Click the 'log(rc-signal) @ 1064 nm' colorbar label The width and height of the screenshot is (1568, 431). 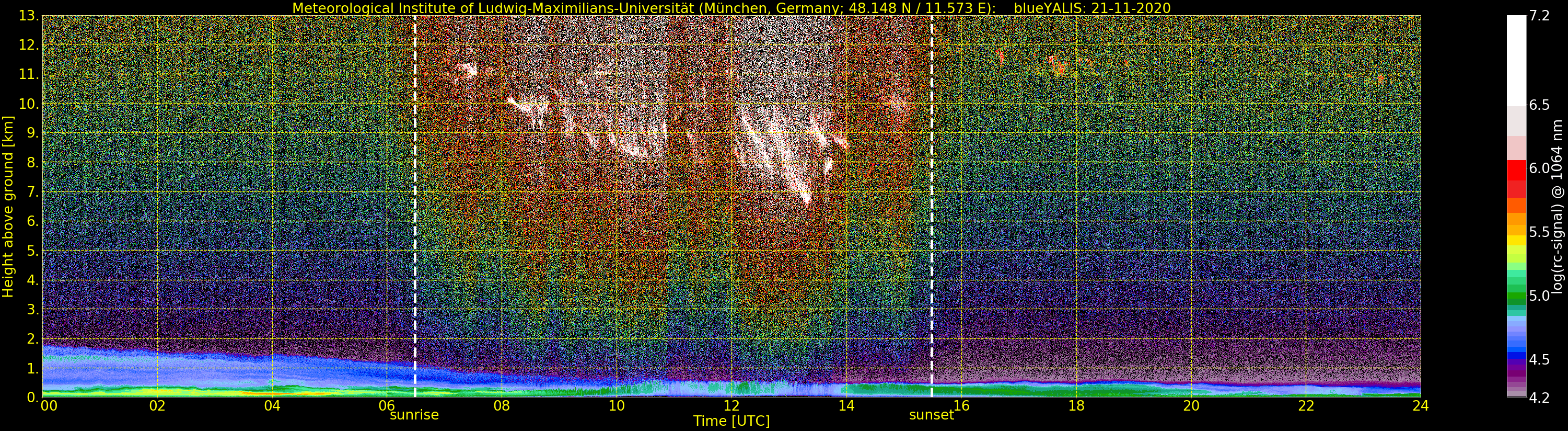point(1557,206)
